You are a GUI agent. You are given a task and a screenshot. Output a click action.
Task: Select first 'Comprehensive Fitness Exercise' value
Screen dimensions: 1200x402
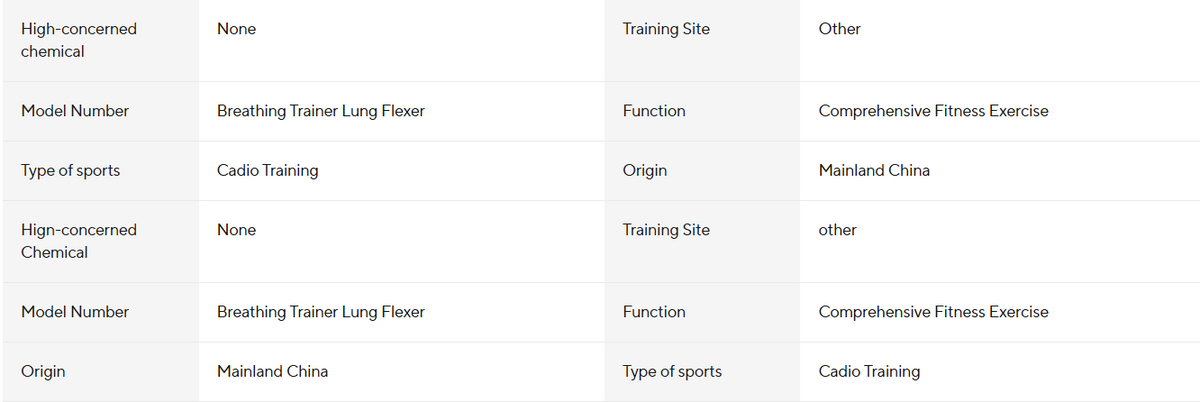coord(933,111)
